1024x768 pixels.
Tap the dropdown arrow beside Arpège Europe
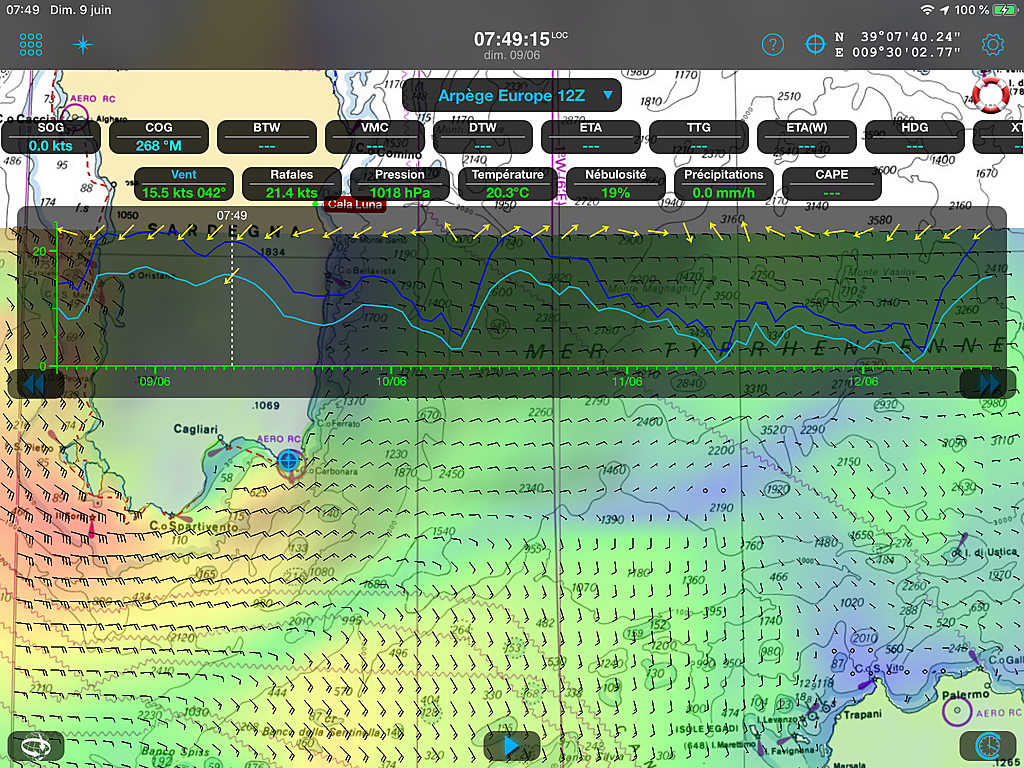[608, 95]
